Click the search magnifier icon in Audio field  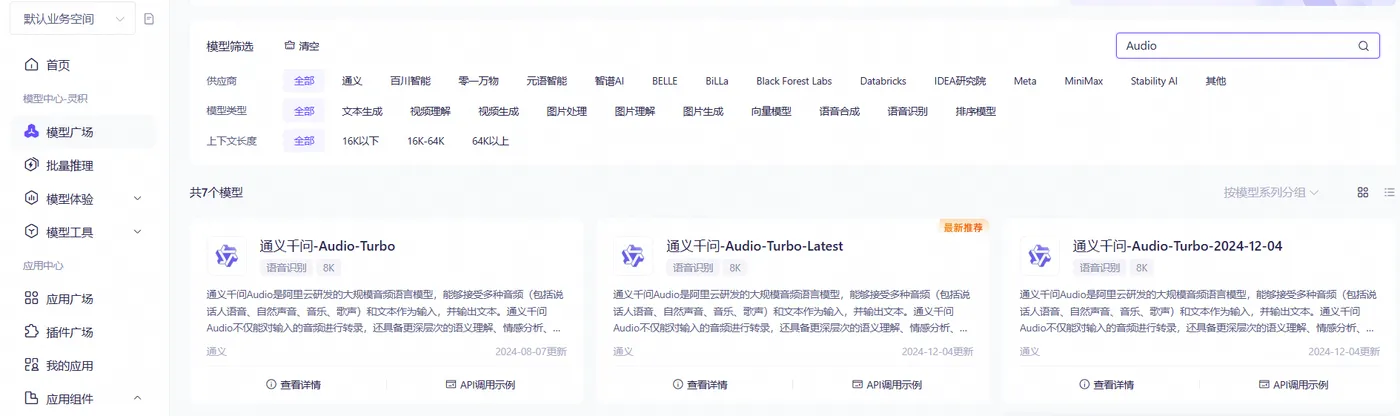(x=1363, y=46)
